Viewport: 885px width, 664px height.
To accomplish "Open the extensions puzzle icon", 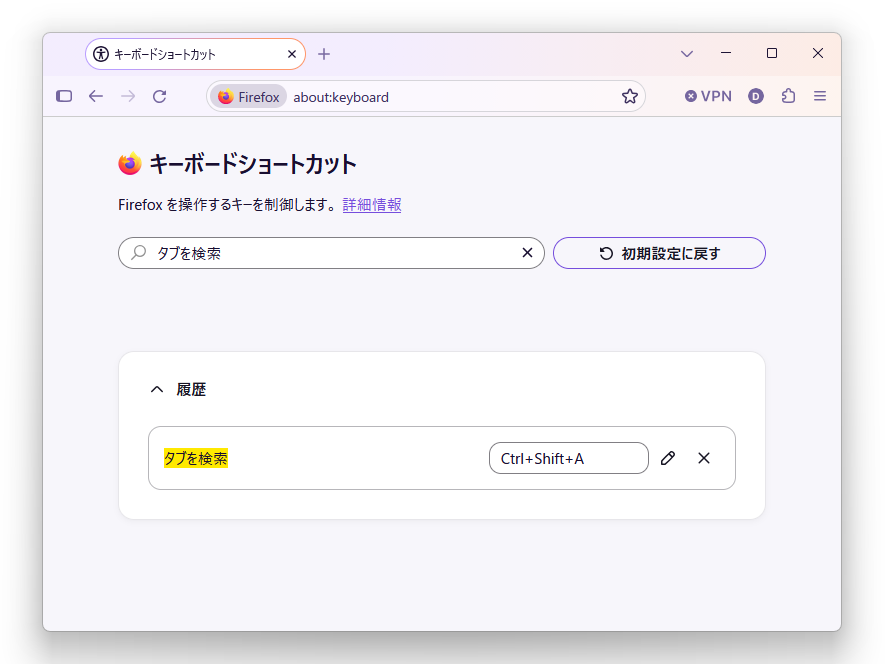I will [x=788, y=97].
